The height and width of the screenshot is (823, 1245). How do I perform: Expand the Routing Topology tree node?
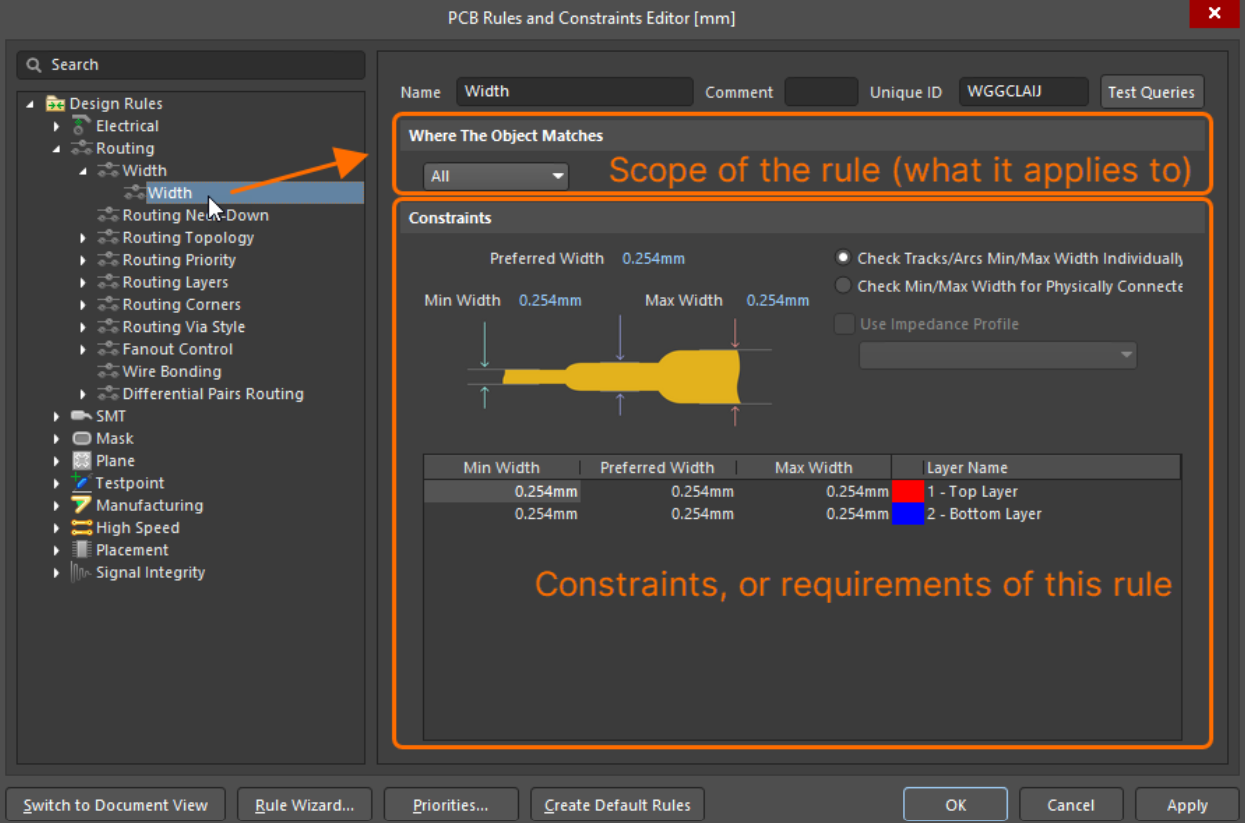pos(83,238)
